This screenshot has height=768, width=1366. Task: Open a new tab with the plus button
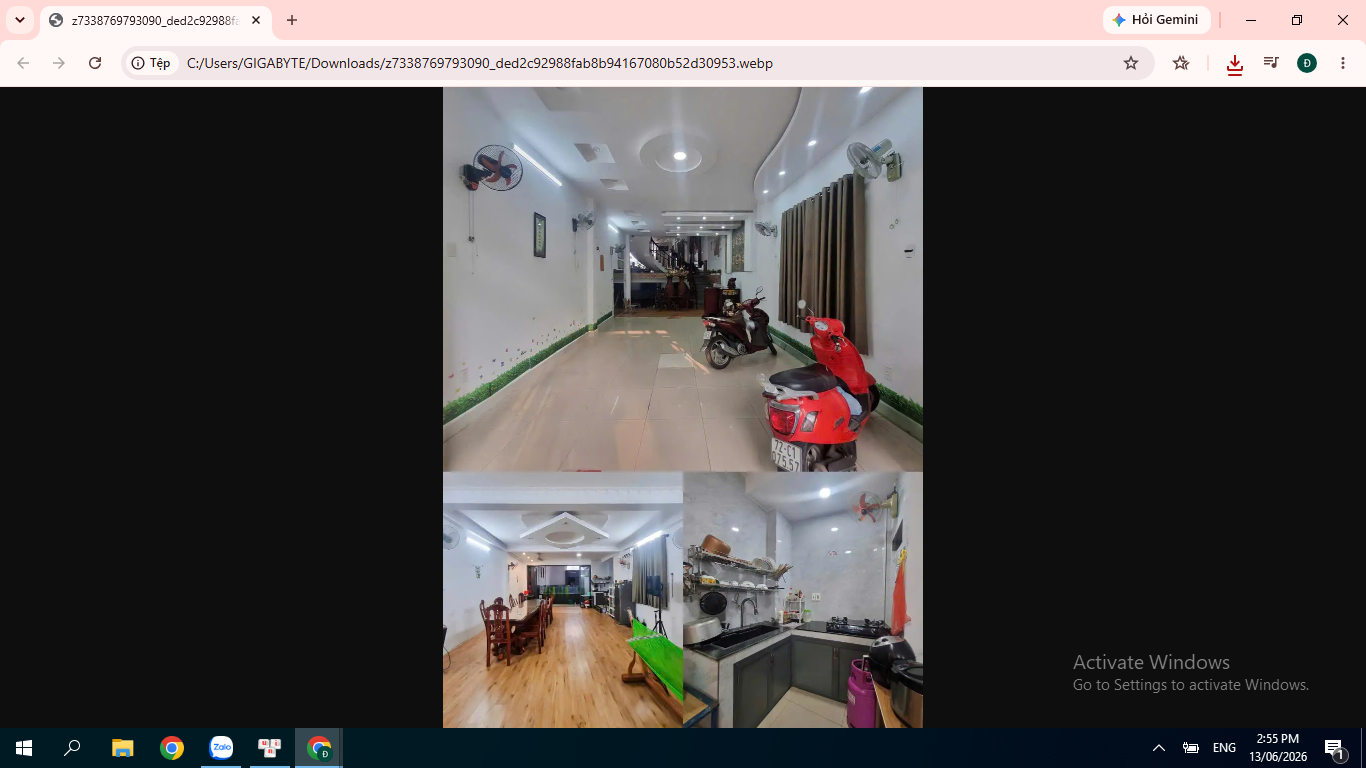(292, 20)
